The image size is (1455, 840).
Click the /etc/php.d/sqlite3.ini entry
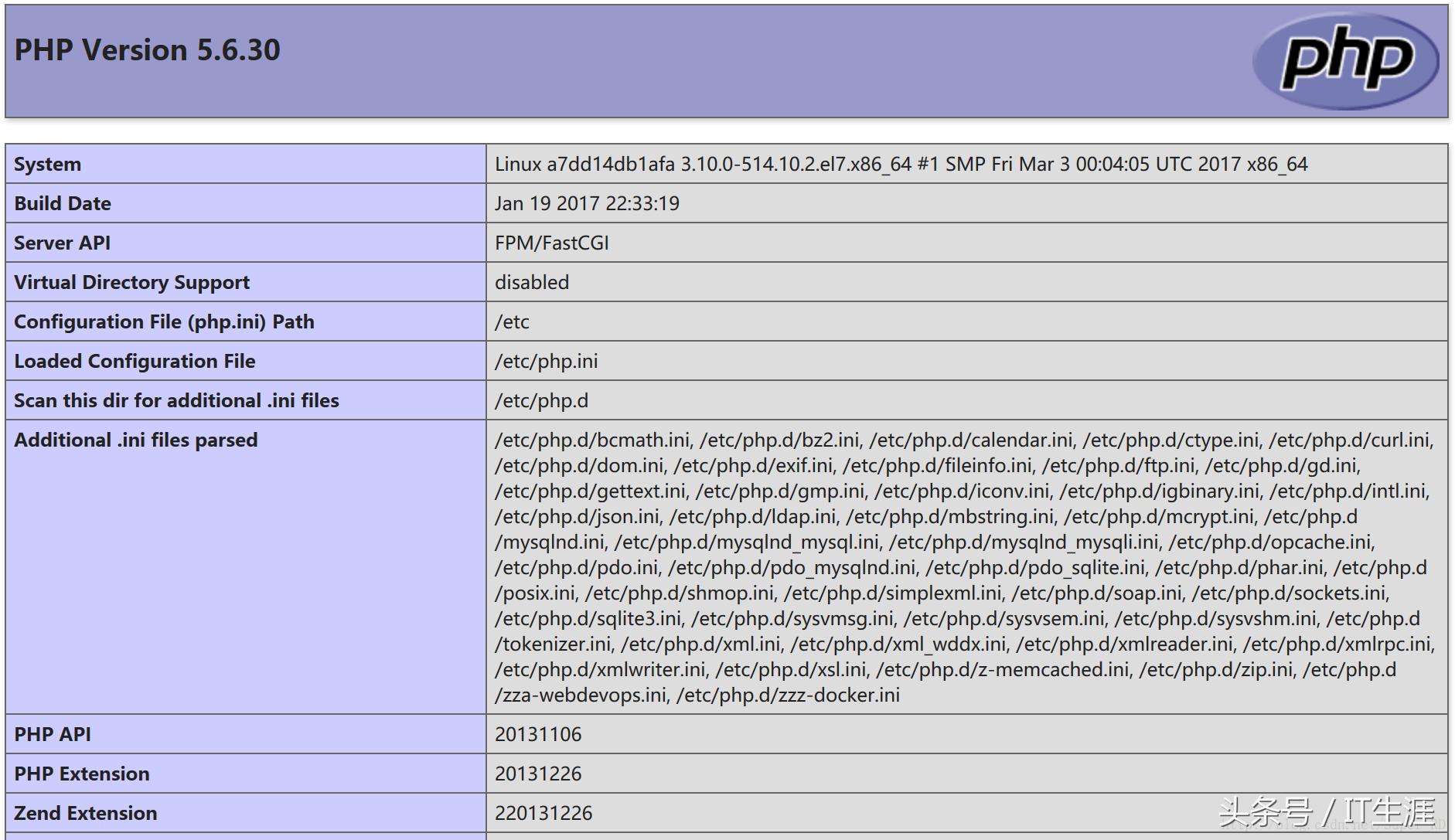click(x=588, y=618)
